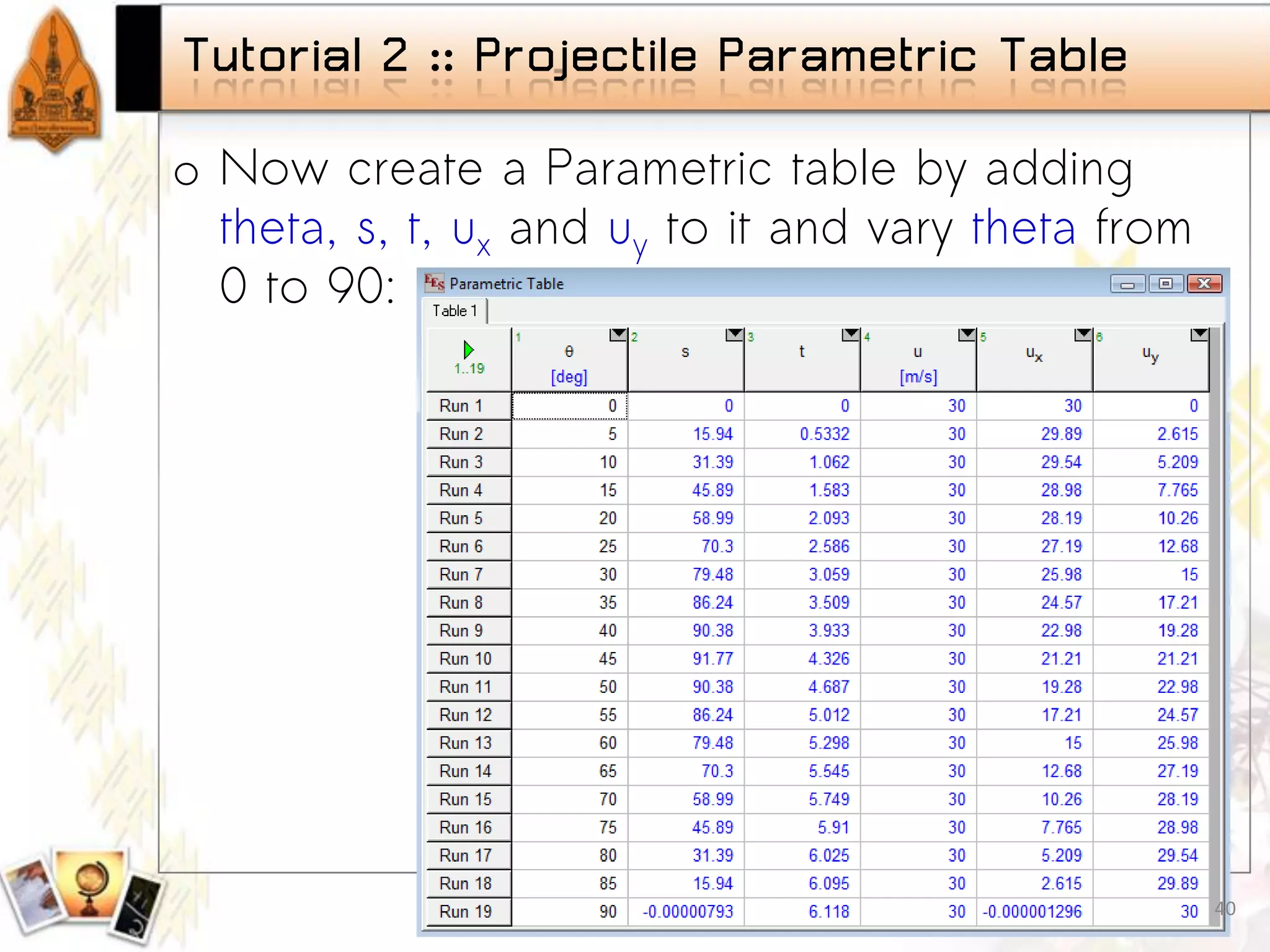Viewport: 1270px width, 952px height.
Task: Click uy value 21.21 in Run 10
Action: tap(1178, 659)
